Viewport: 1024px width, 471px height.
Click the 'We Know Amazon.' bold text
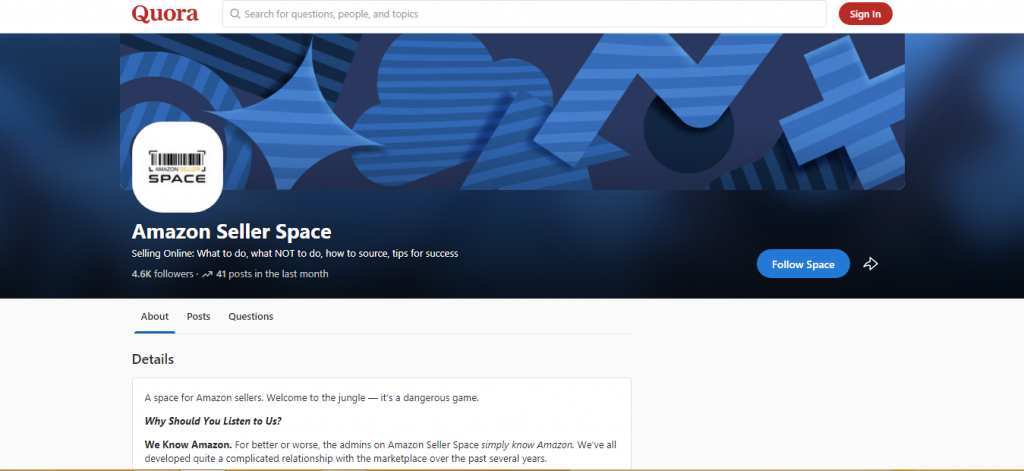(188, 445)
